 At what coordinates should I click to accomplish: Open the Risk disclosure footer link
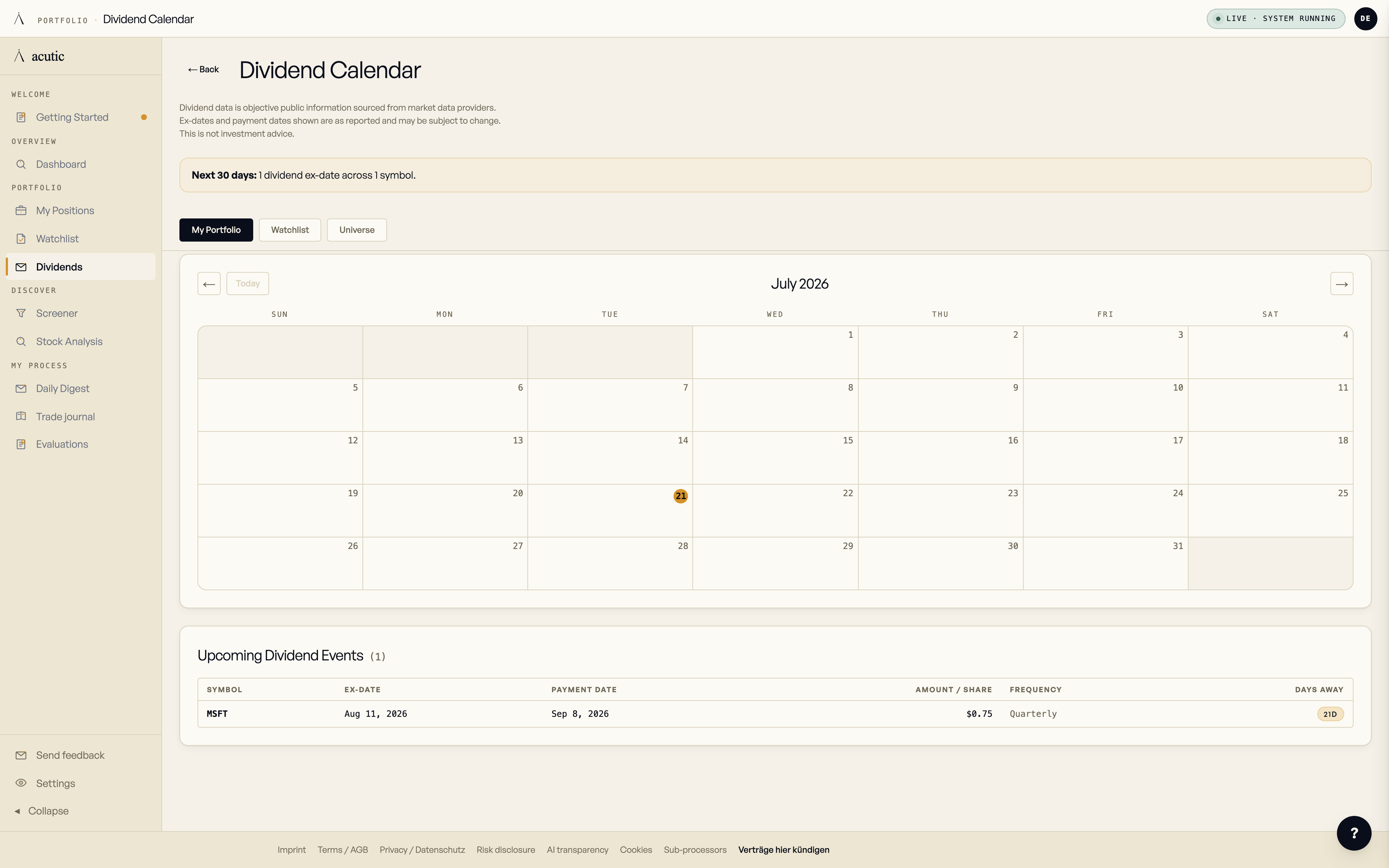click(506, 850)
